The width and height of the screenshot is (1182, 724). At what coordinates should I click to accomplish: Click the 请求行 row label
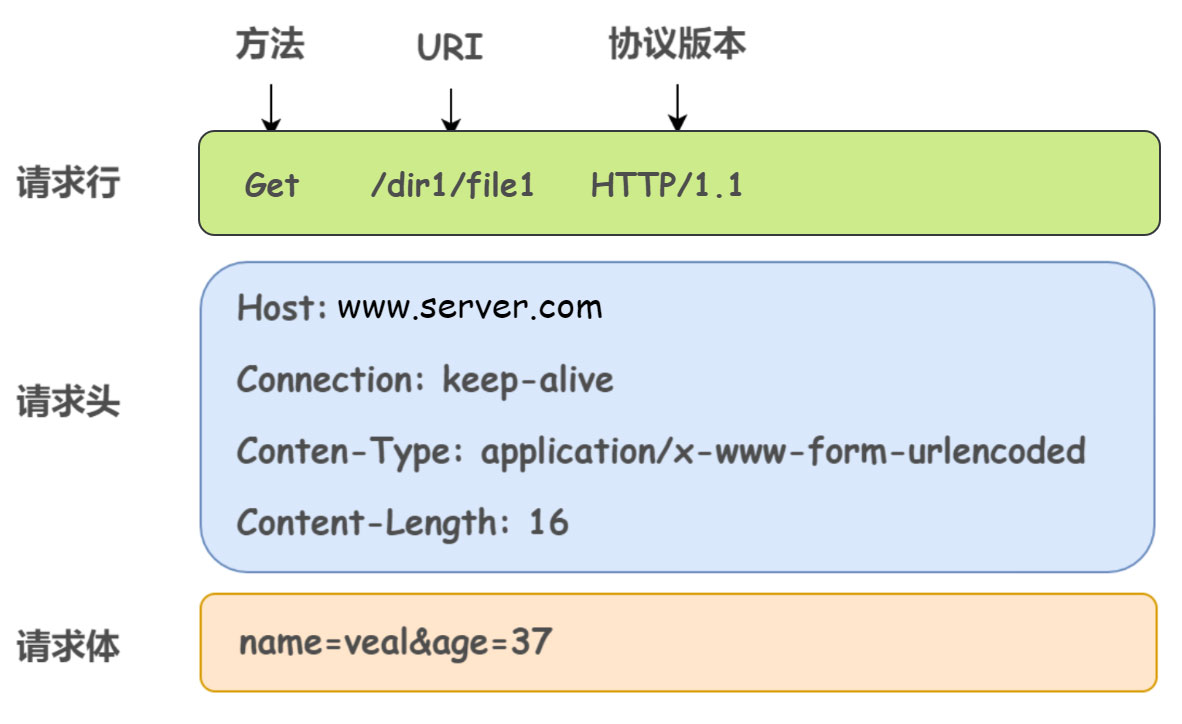pyautogui.click(x=68, y=183)
